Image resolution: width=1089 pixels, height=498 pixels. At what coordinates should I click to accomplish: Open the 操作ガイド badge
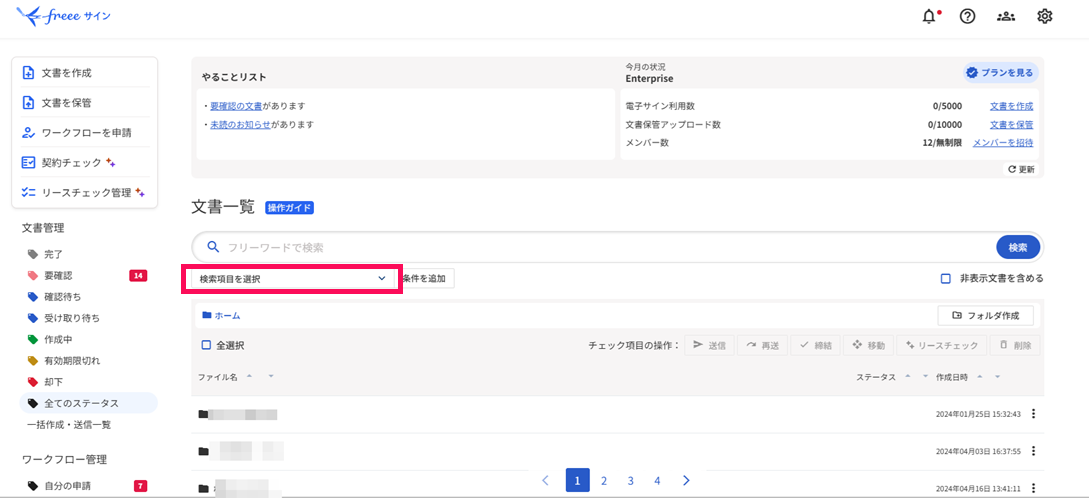pyautogui.click(x=290, y=208)
